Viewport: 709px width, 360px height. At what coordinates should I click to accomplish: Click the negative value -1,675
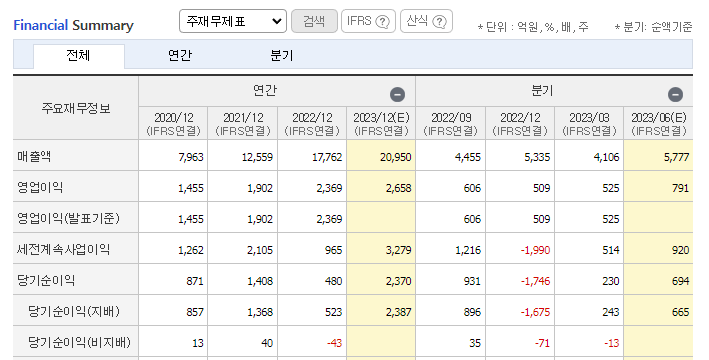pos(535,312)
